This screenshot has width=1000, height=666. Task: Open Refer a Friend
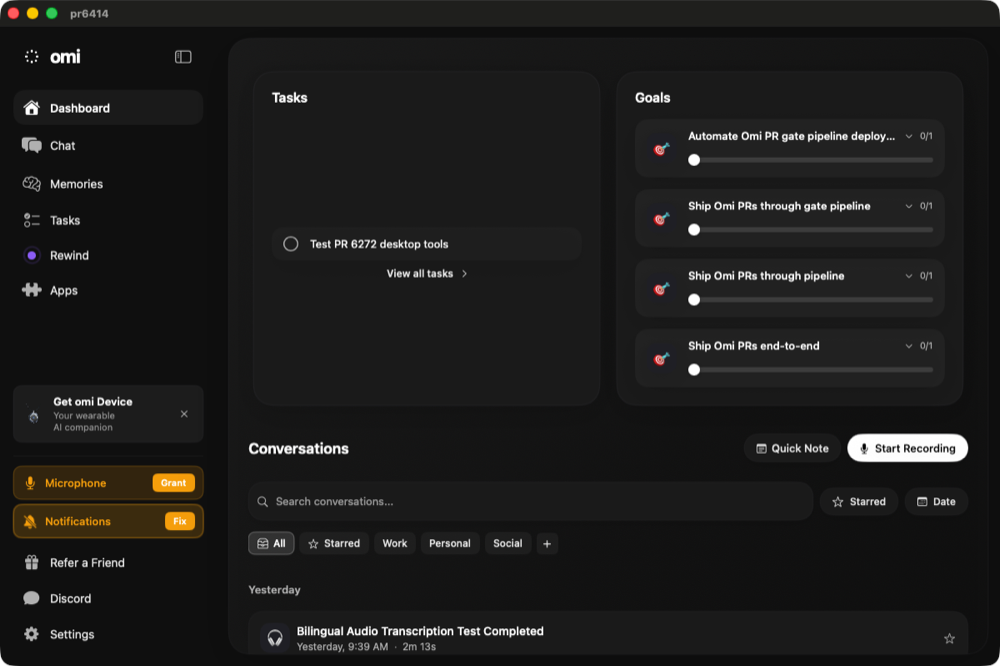tap(108, 563)
